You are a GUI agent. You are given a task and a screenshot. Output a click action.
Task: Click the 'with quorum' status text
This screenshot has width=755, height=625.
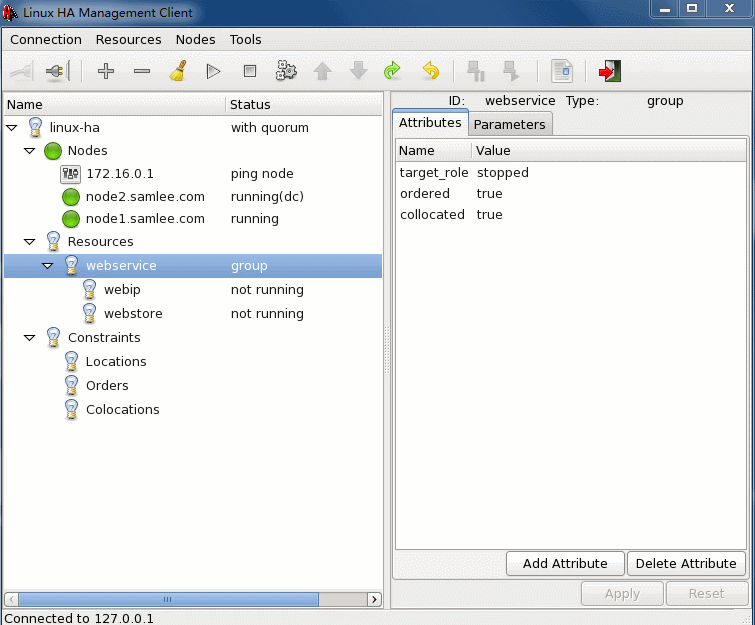[270, 128]
